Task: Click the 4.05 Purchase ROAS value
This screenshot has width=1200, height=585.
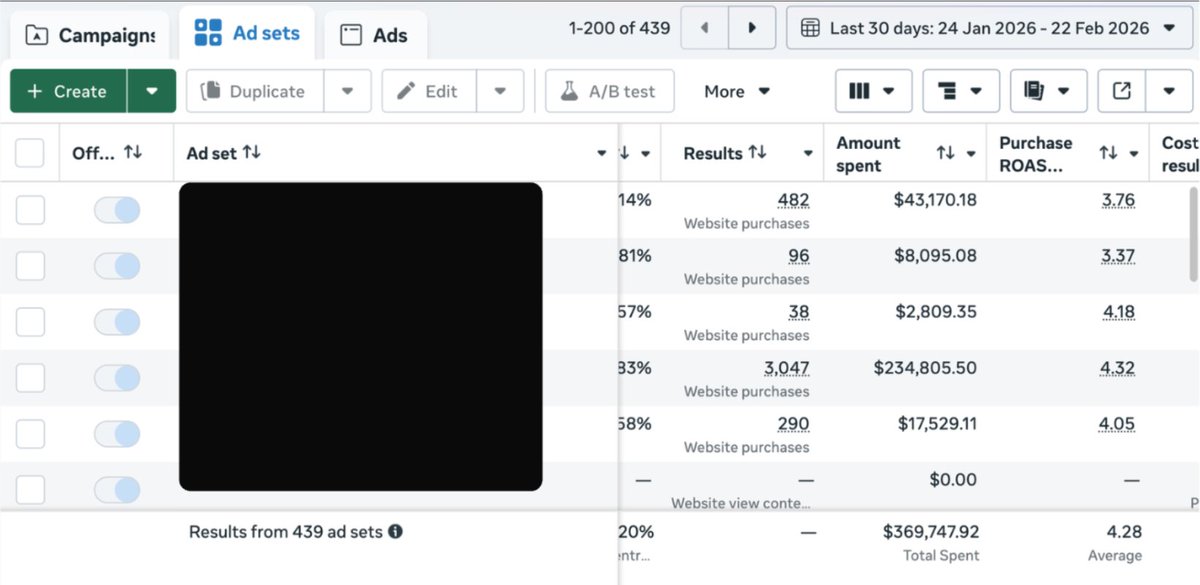Action: point(1117,424)
